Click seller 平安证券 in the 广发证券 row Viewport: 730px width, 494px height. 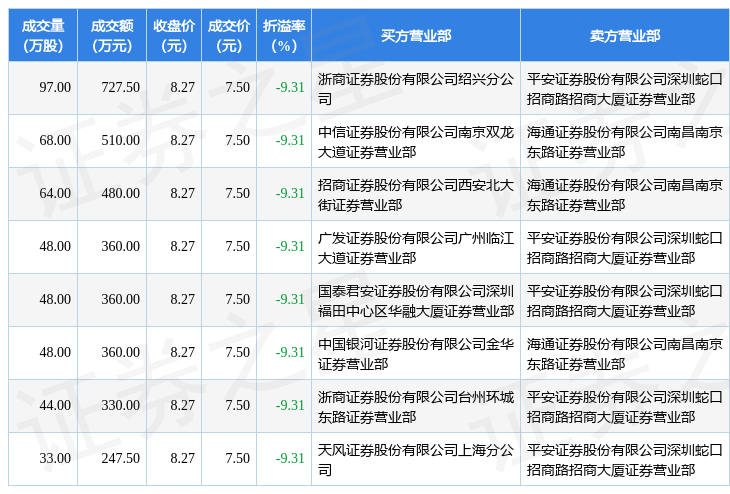[625, 248]
